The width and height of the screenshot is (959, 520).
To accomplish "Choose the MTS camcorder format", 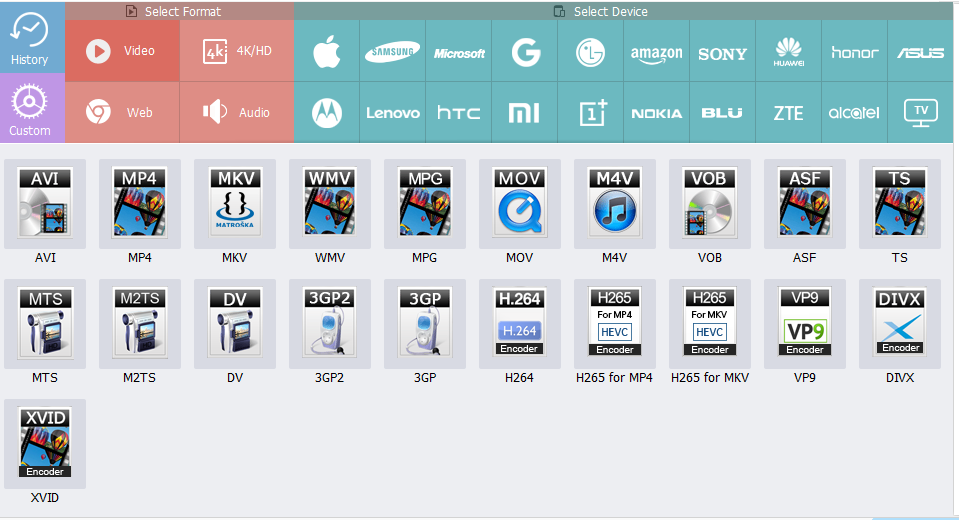I will [45, 324].
